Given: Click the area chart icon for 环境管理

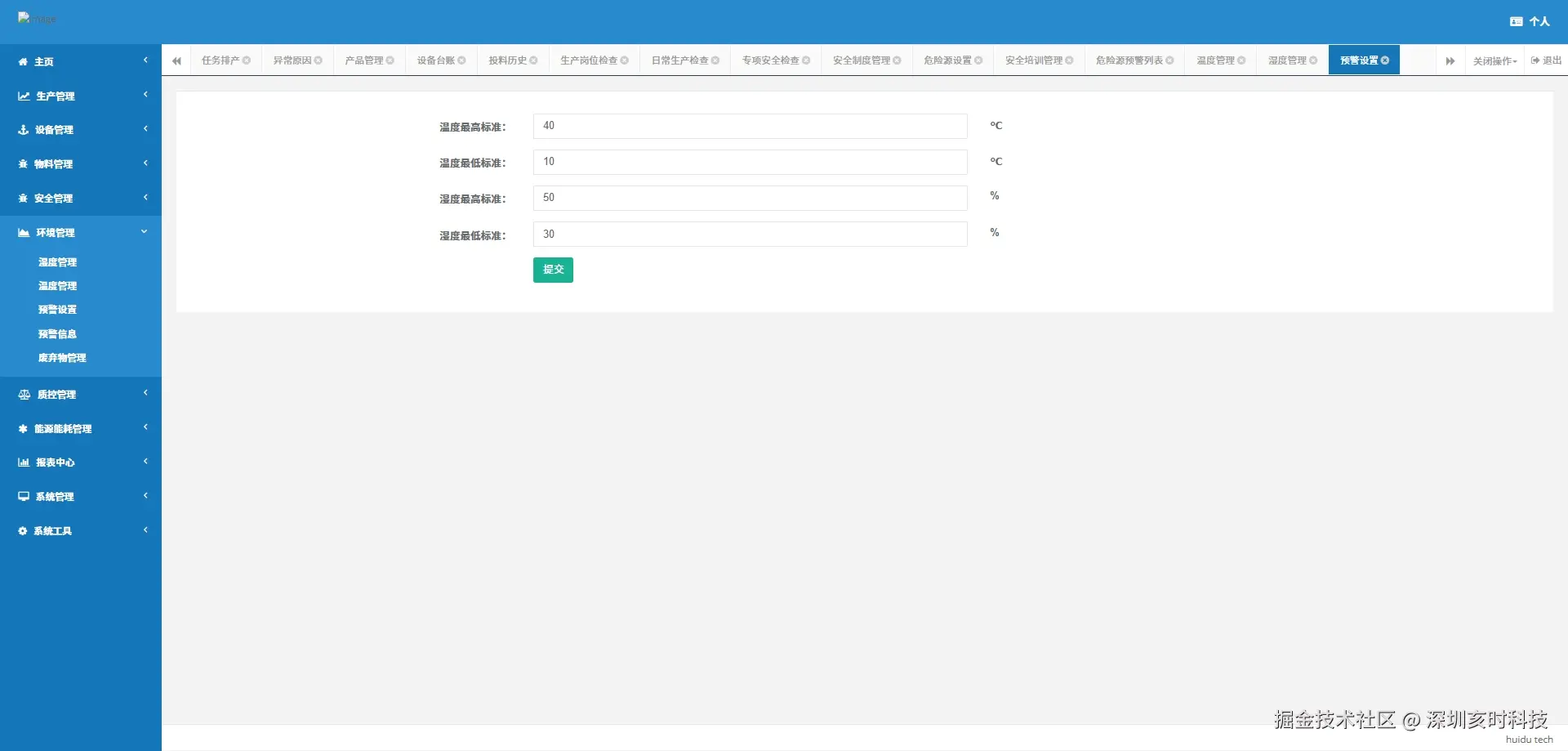Looking at the screenshot, I should pos(24,233).
